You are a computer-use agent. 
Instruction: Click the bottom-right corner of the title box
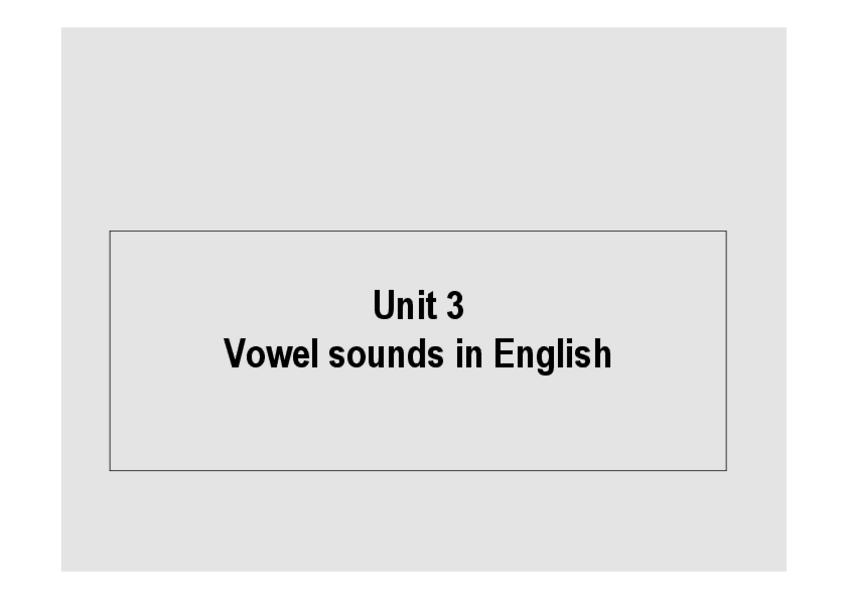[x=726, y=470]
